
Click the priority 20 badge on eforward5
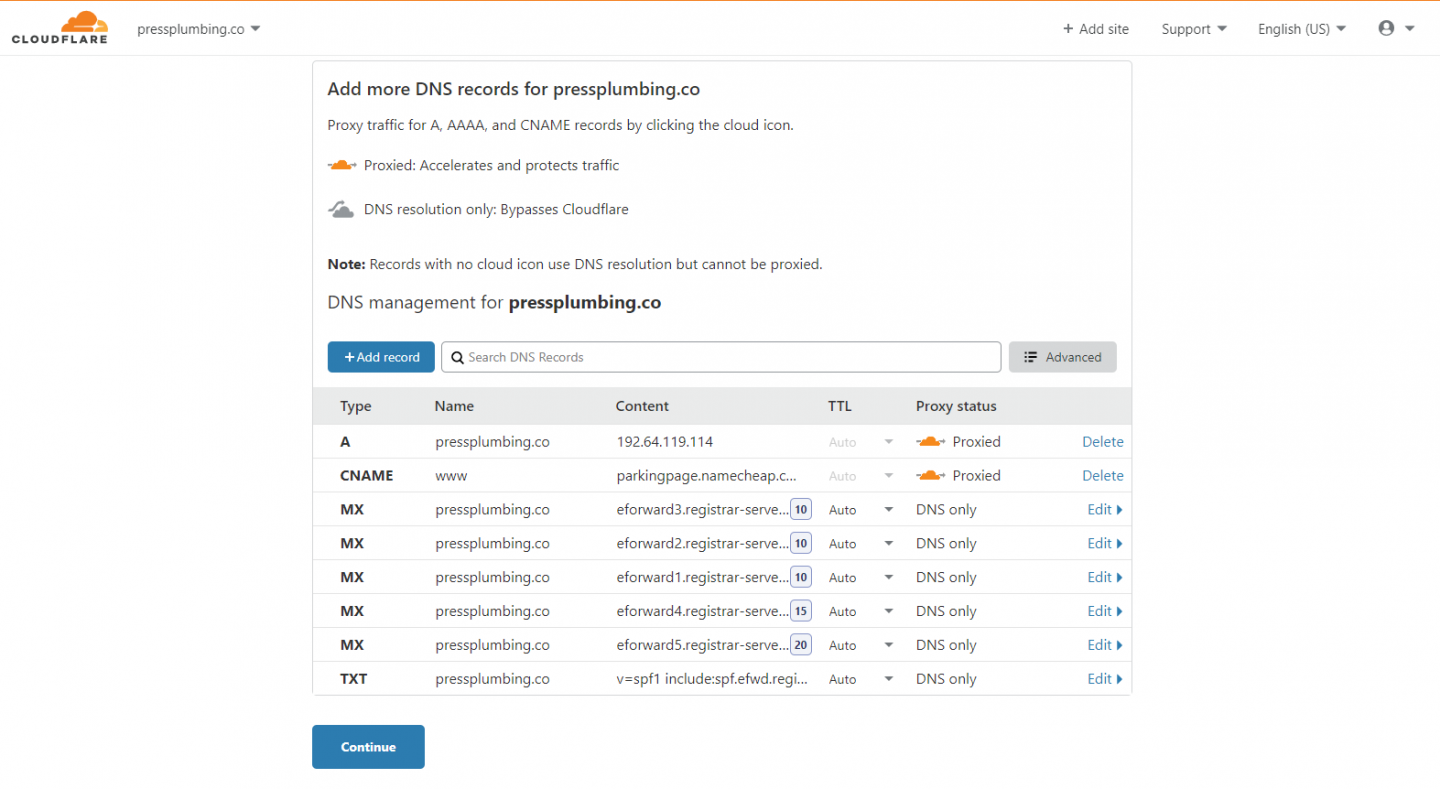[801, 645]
